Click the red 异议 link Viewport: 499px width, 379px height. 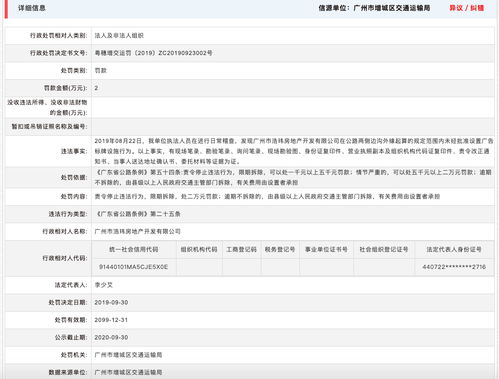pos(456,8)
